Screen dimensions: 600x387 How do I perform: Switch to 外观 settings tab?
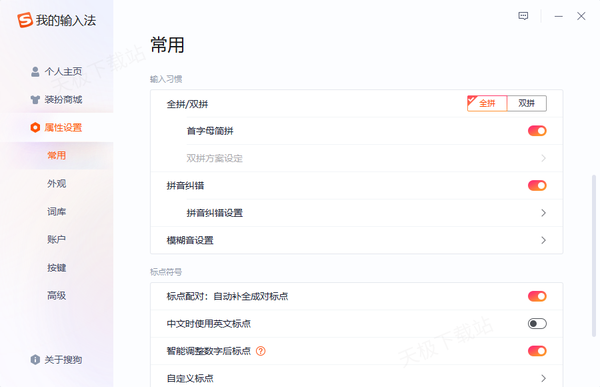(57, 184)
